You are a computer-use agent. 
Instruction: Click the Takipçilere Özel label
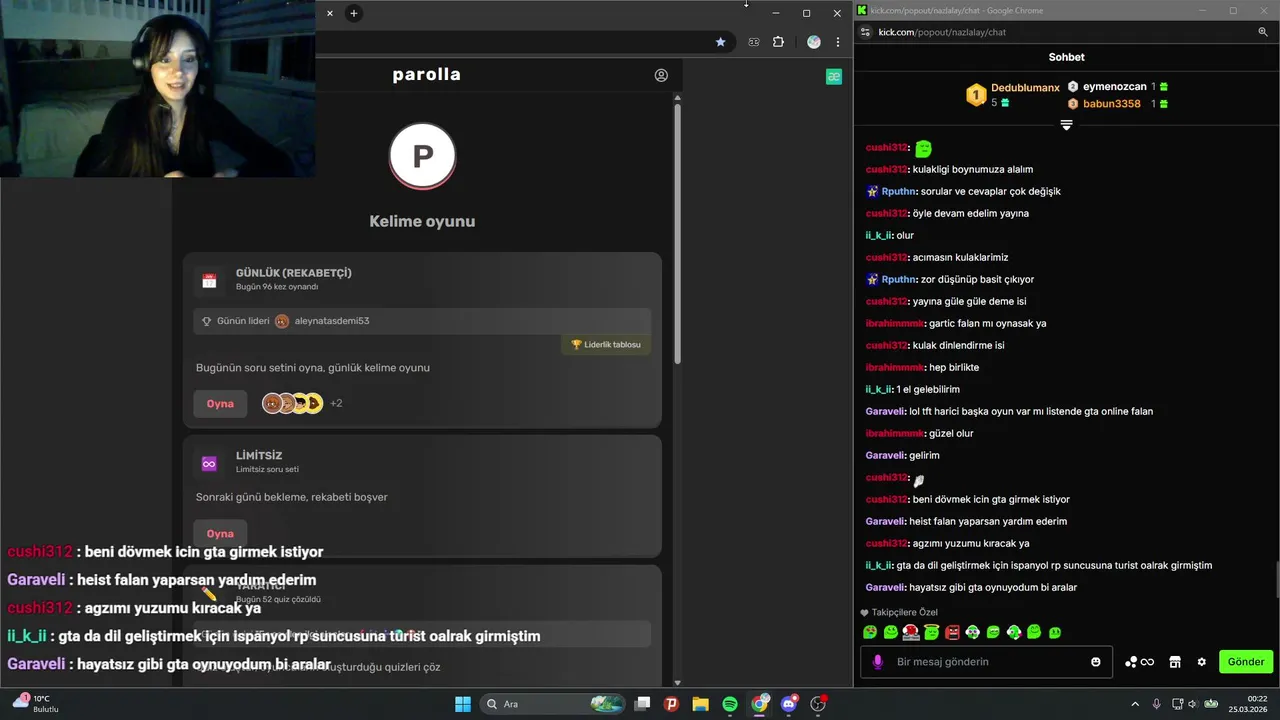click(905, 612)
